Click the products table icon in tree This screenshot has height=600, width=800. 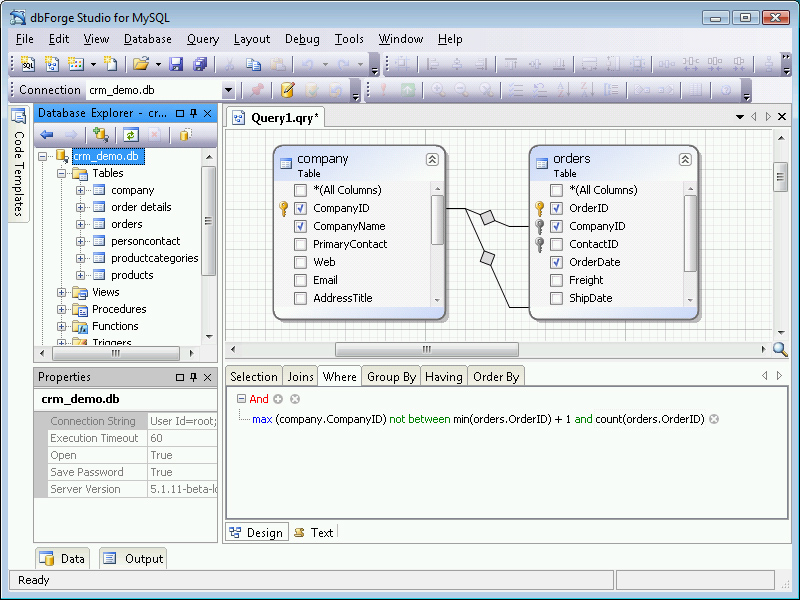[x=99, y=275]
